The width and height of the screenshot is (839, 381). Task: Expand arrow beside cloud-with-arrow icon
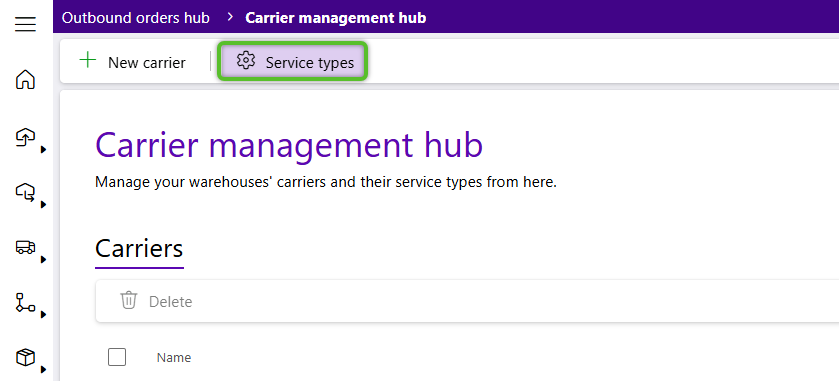pos(43,204)
